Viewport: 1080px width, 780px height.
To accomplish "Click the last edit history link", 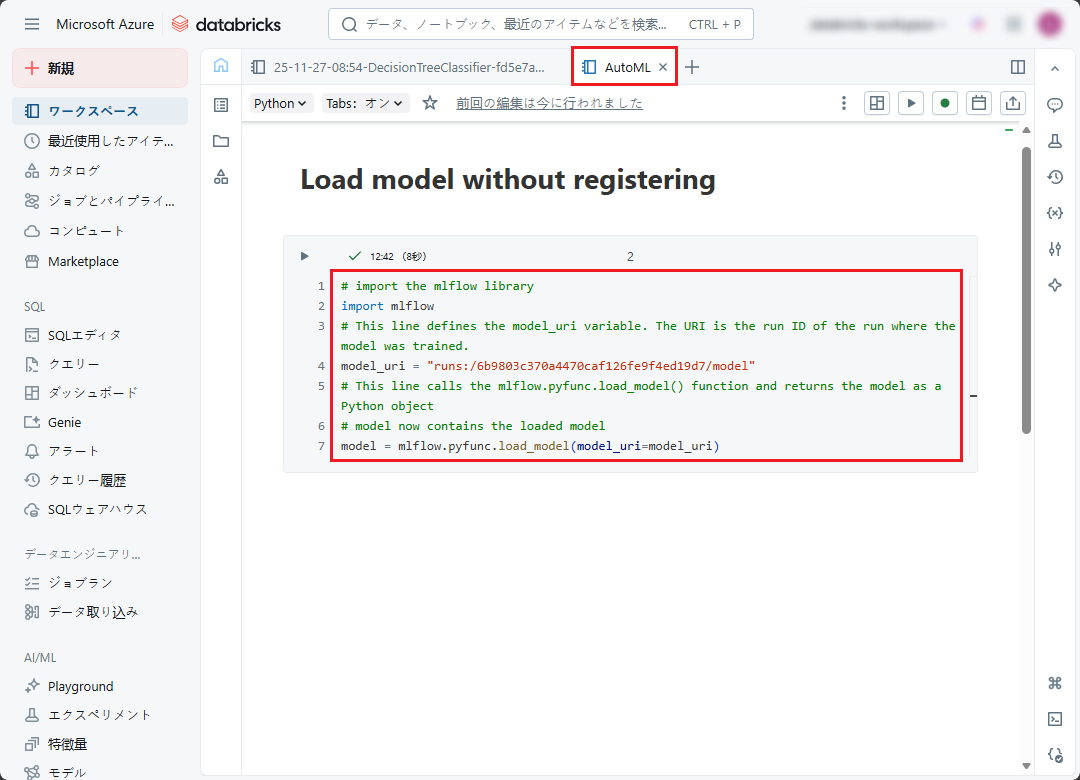I will [549, 103].
